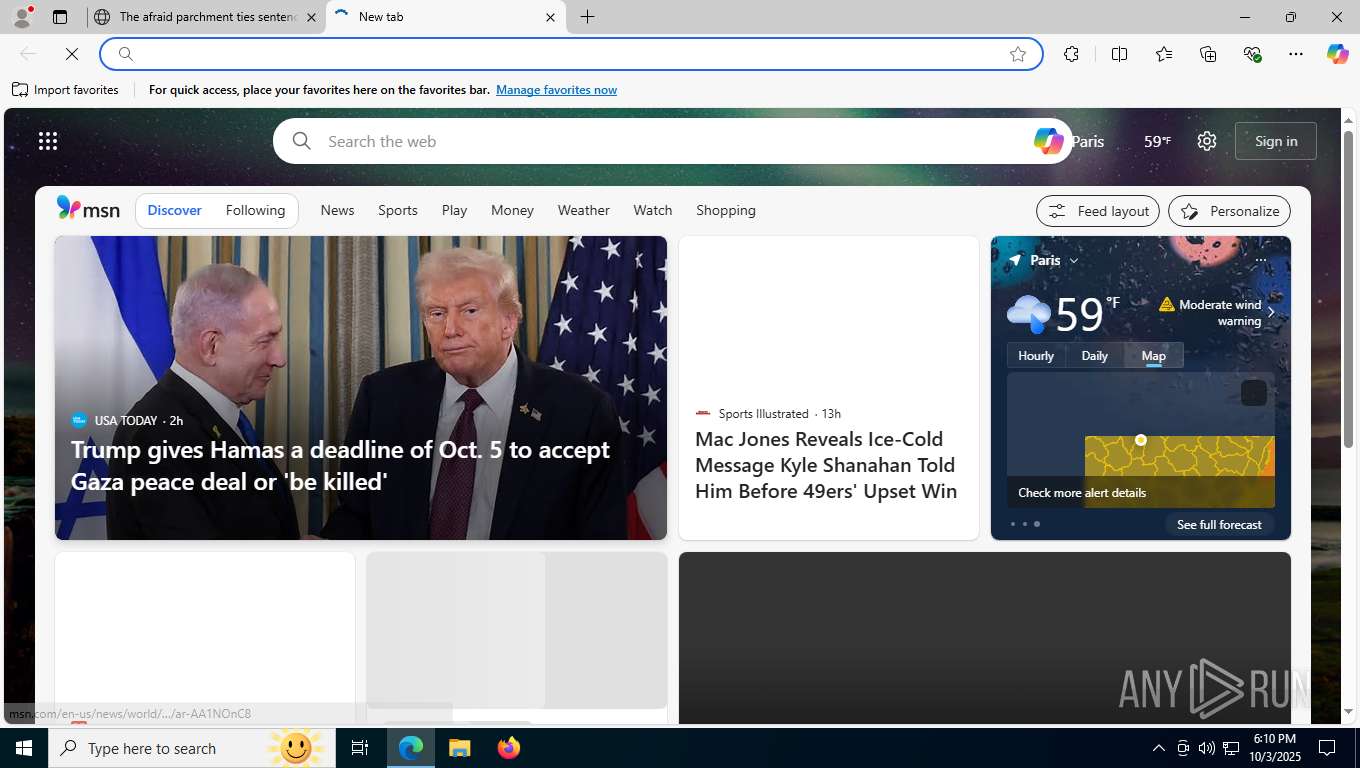Open page settings gear icon
This screenshot has width=1360, height=768.
click(x=1207, y=141)
